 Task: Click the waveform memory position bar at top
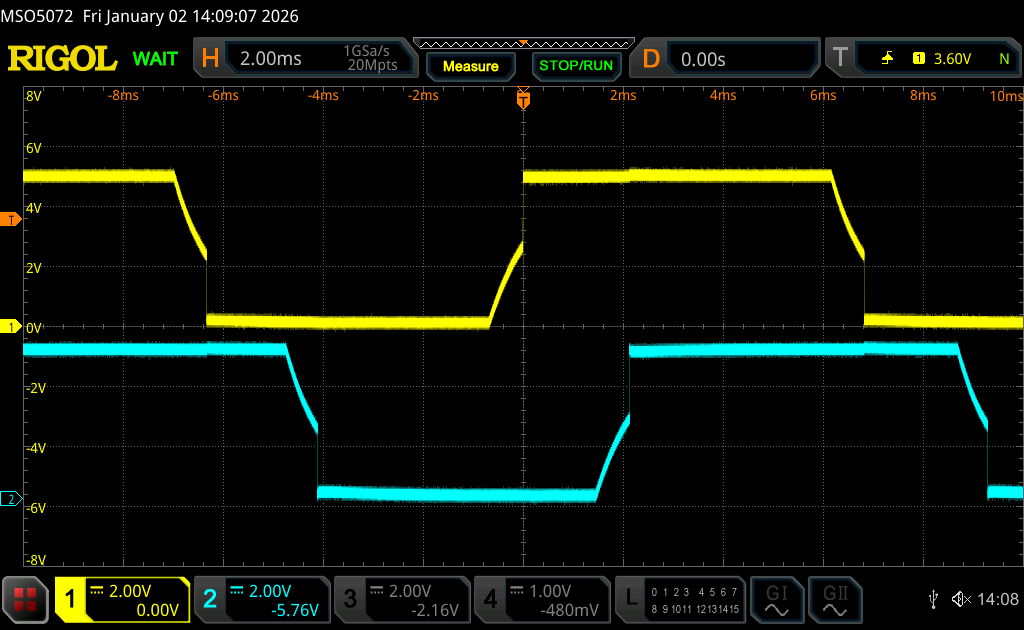[x=523, y=43]
